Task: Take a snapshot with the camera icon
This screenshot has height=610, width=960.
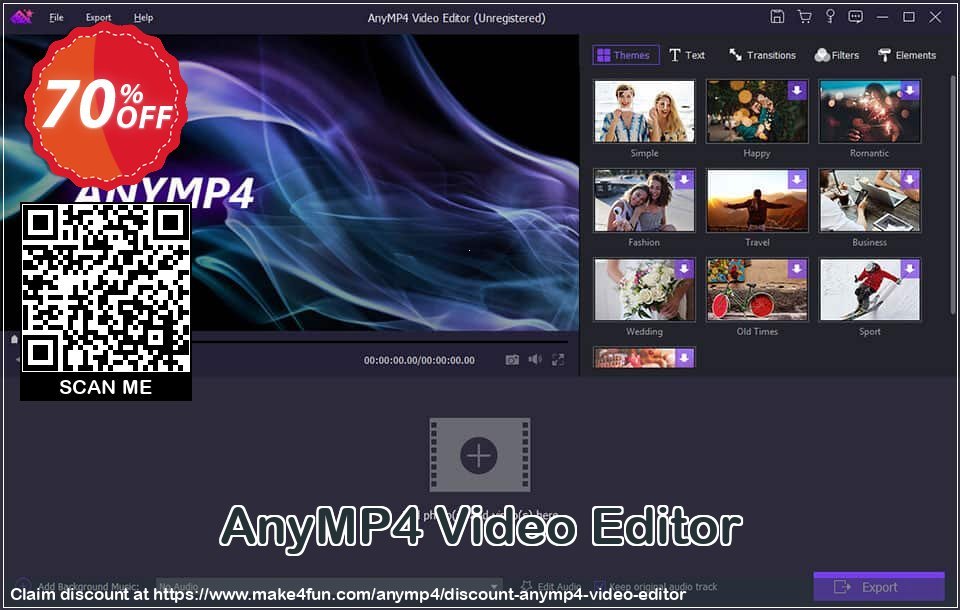Action: [x=512, y=360]
